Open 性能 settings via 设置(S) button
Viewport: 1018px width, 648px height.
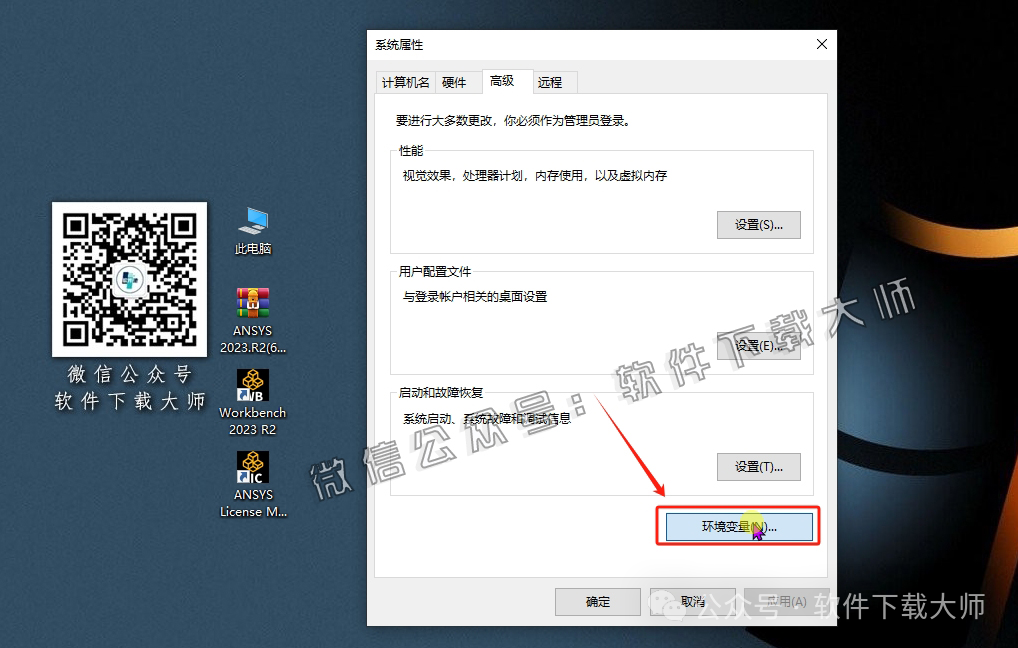coord(758,224)
